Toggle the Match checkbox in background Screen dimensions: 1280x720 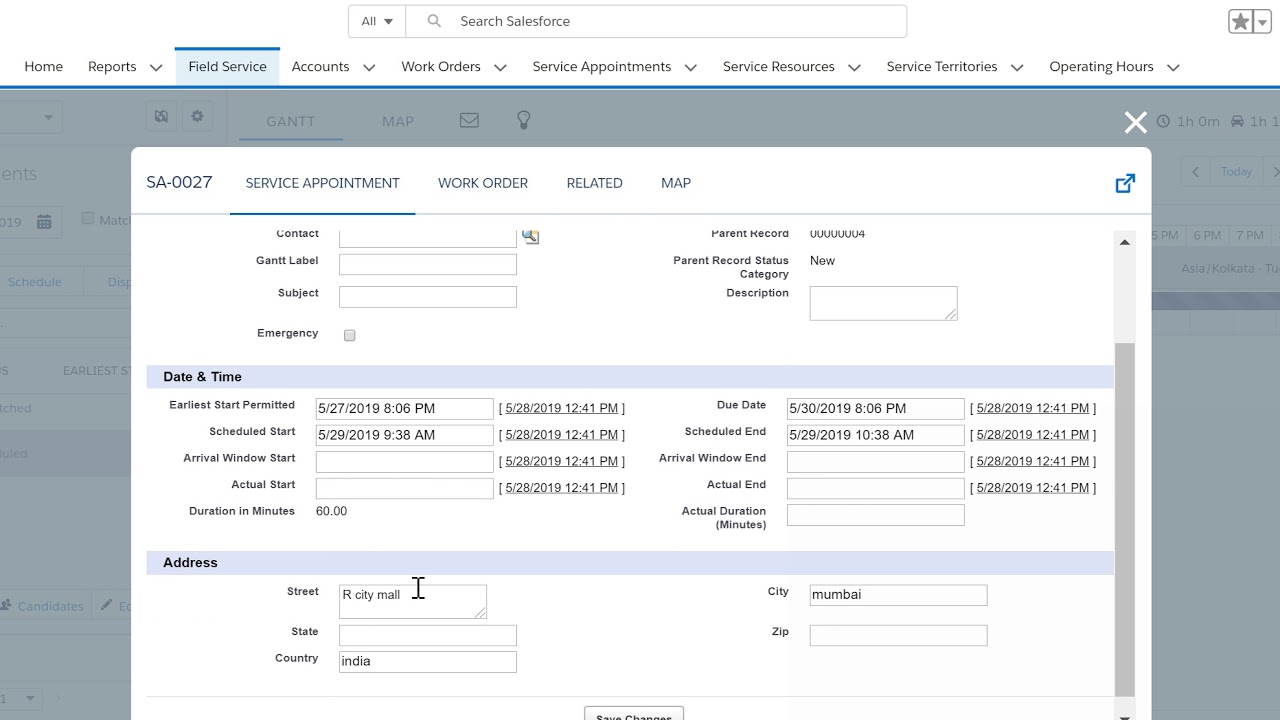[88, 219]
